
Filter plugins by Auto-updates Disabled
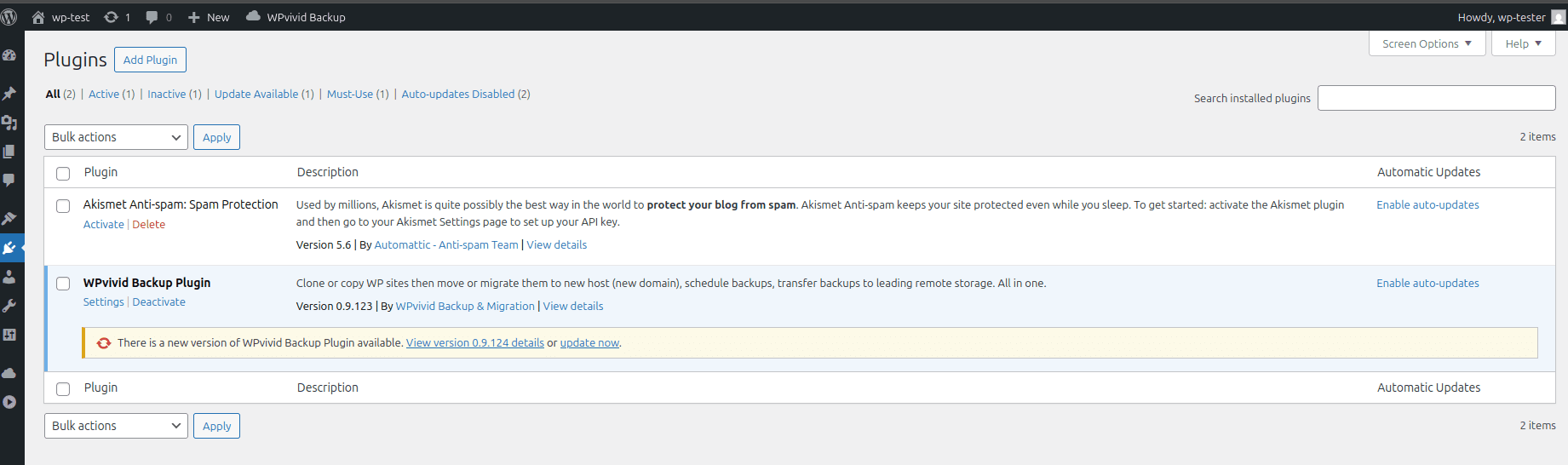(x=458, y=94)
